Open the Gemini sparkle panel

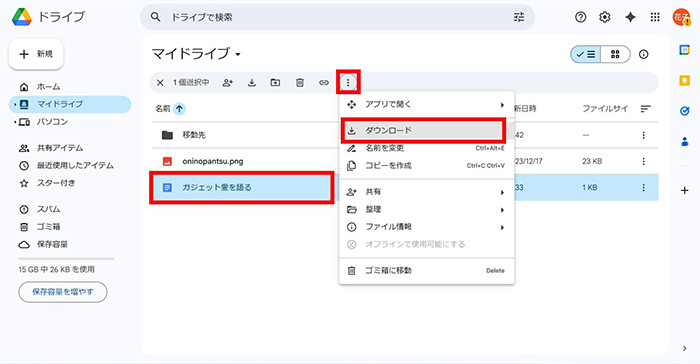[630, 17]
